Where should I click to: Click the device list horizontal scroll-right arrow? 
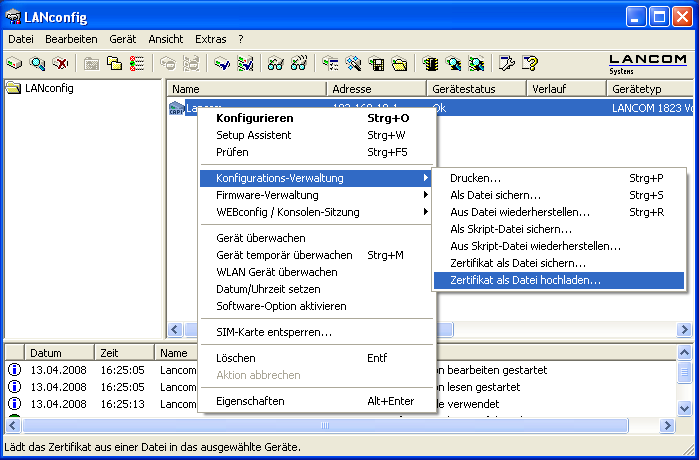click(684, 330)
